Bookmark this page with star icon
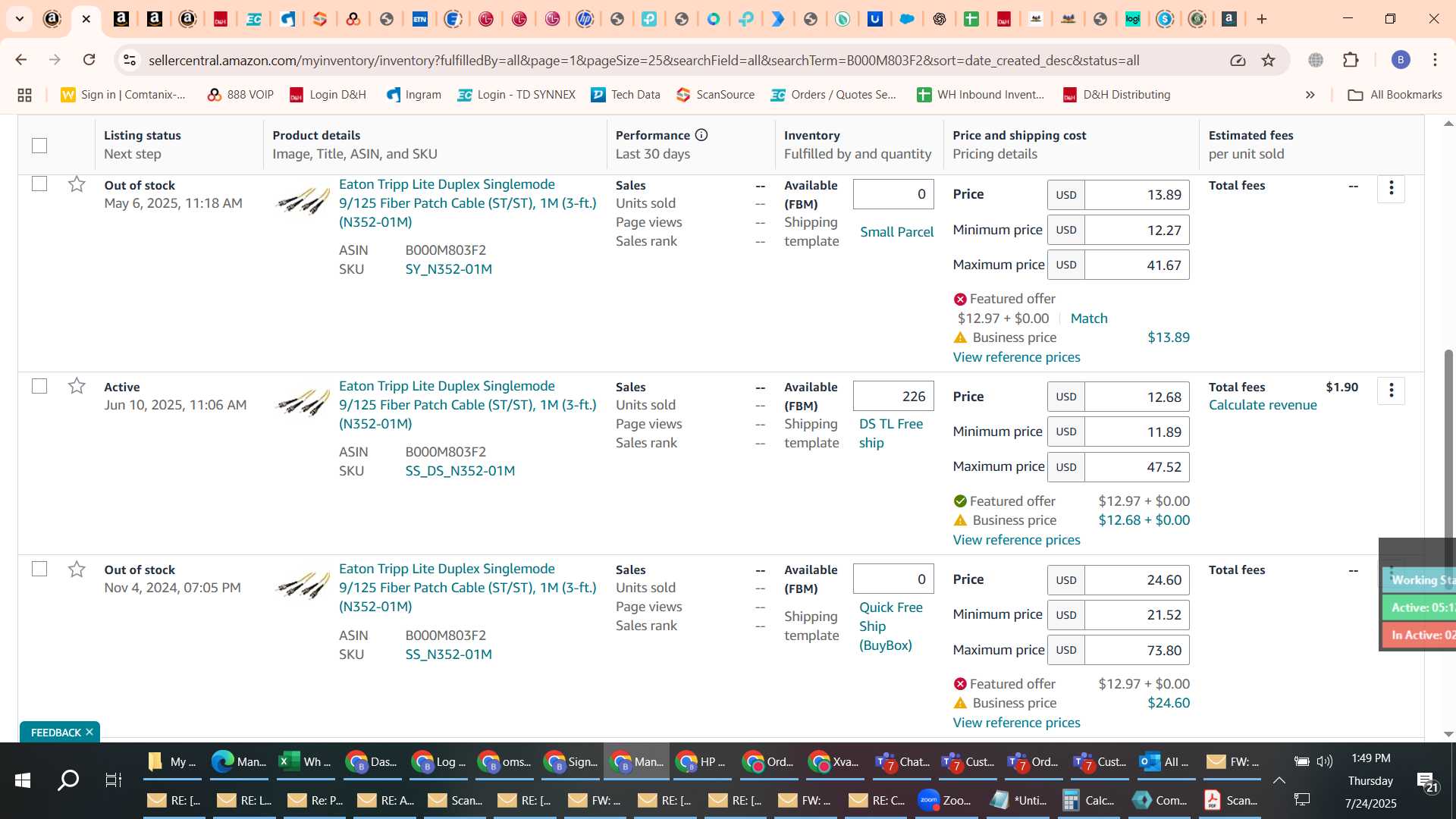This screenshot has width=1456, height=819. [x=1268, y=60]
